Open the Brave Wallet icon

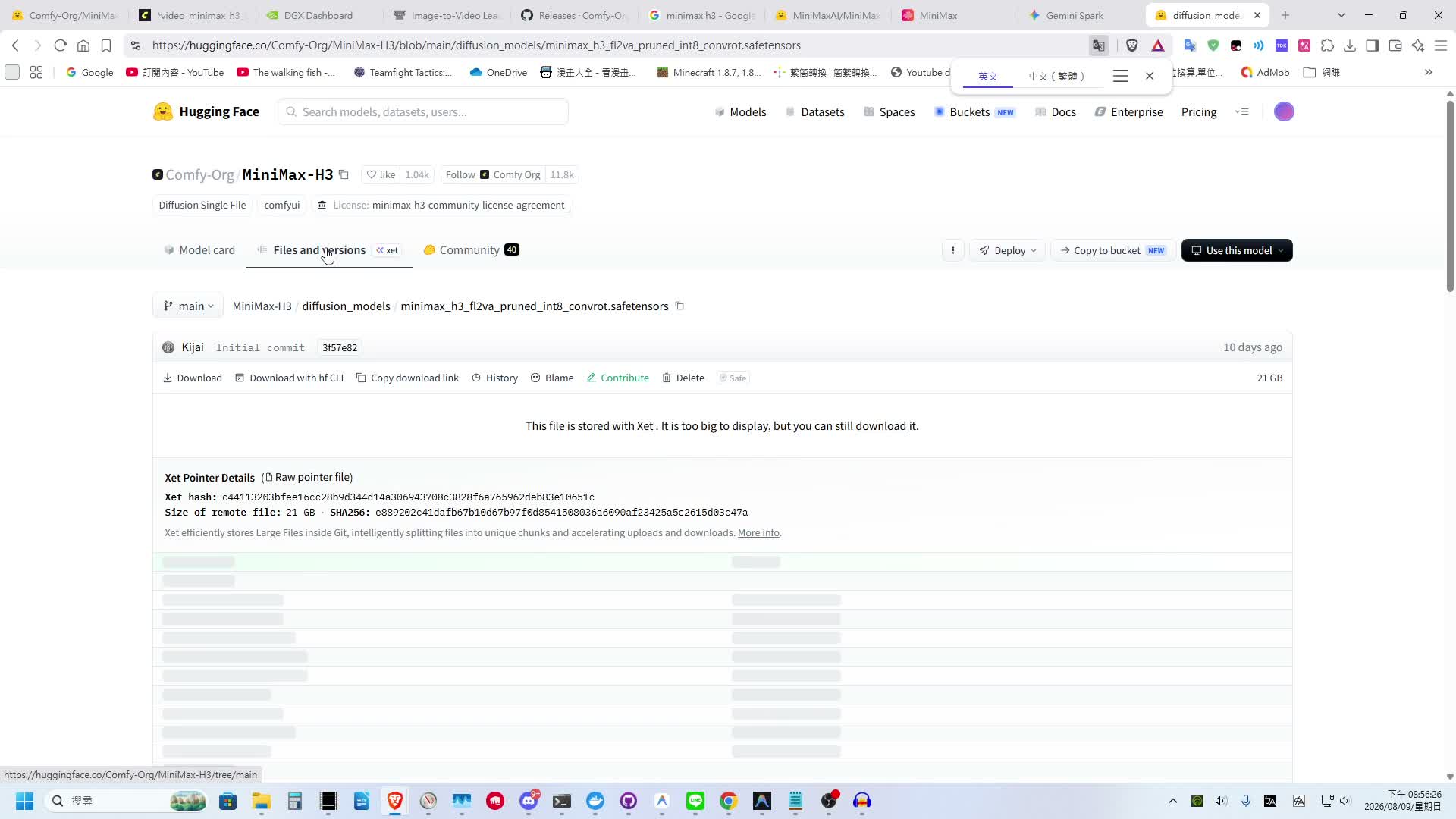(x=1395, y=45)
